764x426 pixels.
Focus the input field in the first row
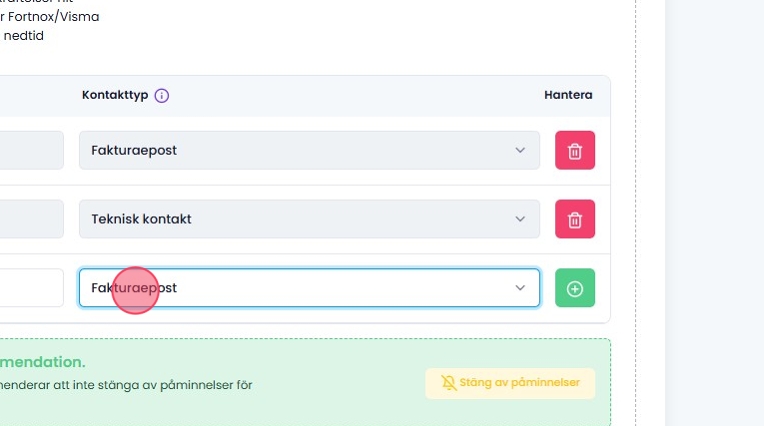pyautogui.click(x=30, y=151)
